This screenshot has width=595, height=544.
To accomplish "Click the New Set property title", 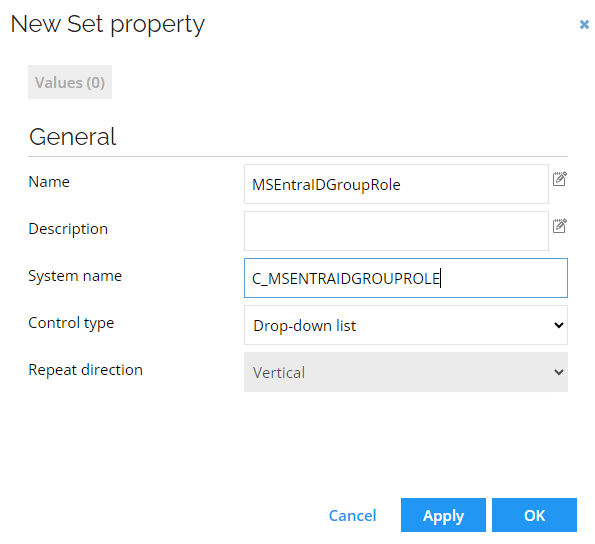I will [108, 24].
